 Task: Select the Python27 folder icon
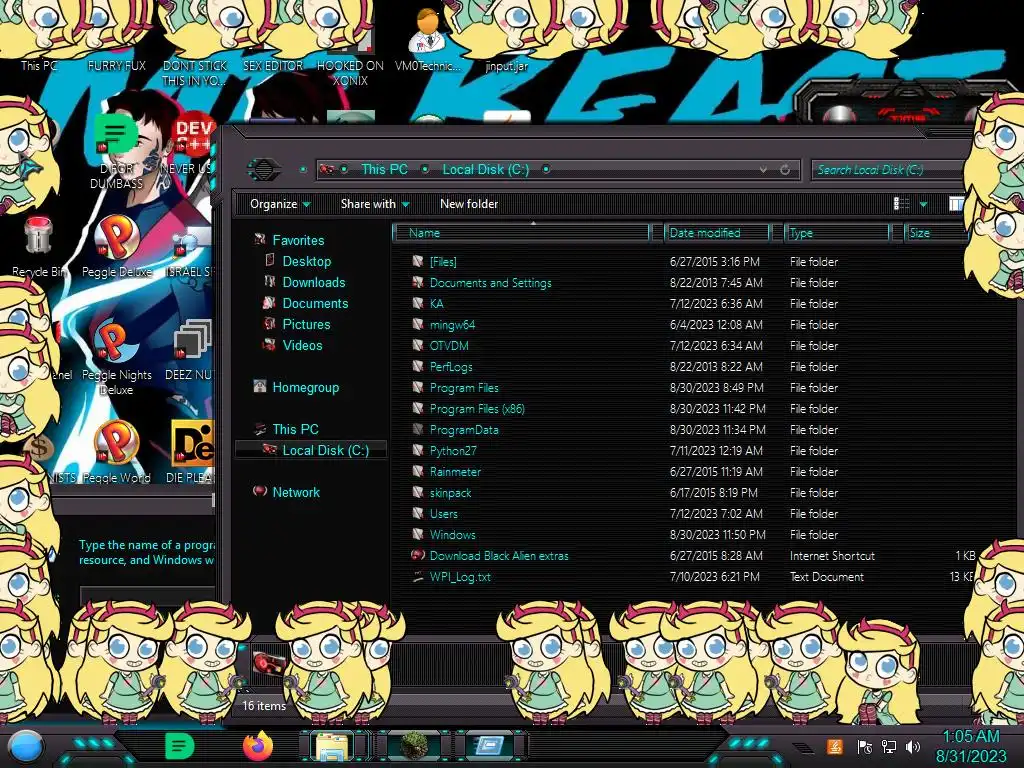click(x=418, y=450)
